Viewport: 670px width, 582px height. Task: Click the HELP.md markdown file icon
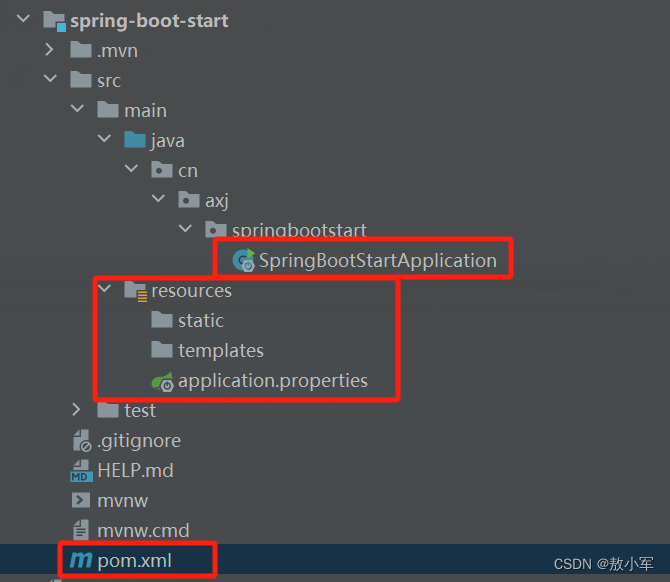81,470
